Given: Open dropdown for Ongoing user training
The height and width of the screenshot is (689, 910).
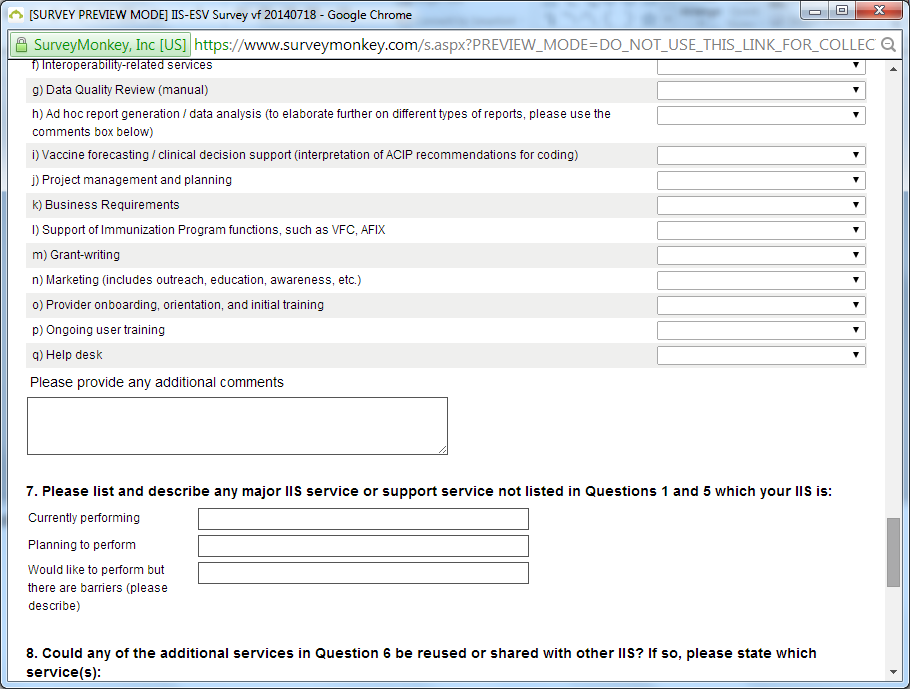Looking at the screenshot, I should 761,330.
